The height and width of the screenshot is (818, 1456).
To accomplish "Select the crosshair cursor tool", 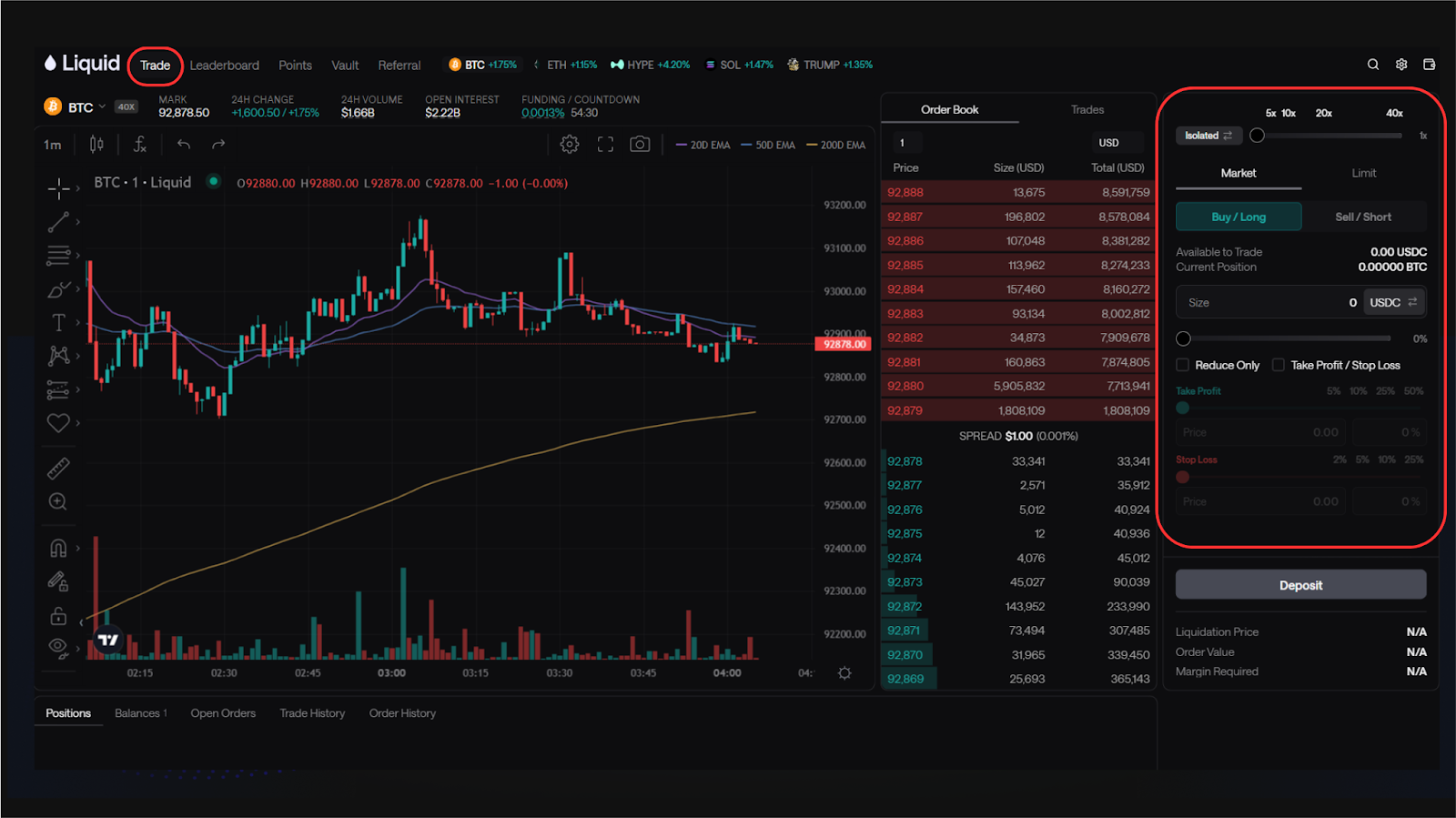I will [x=58, y=188].
